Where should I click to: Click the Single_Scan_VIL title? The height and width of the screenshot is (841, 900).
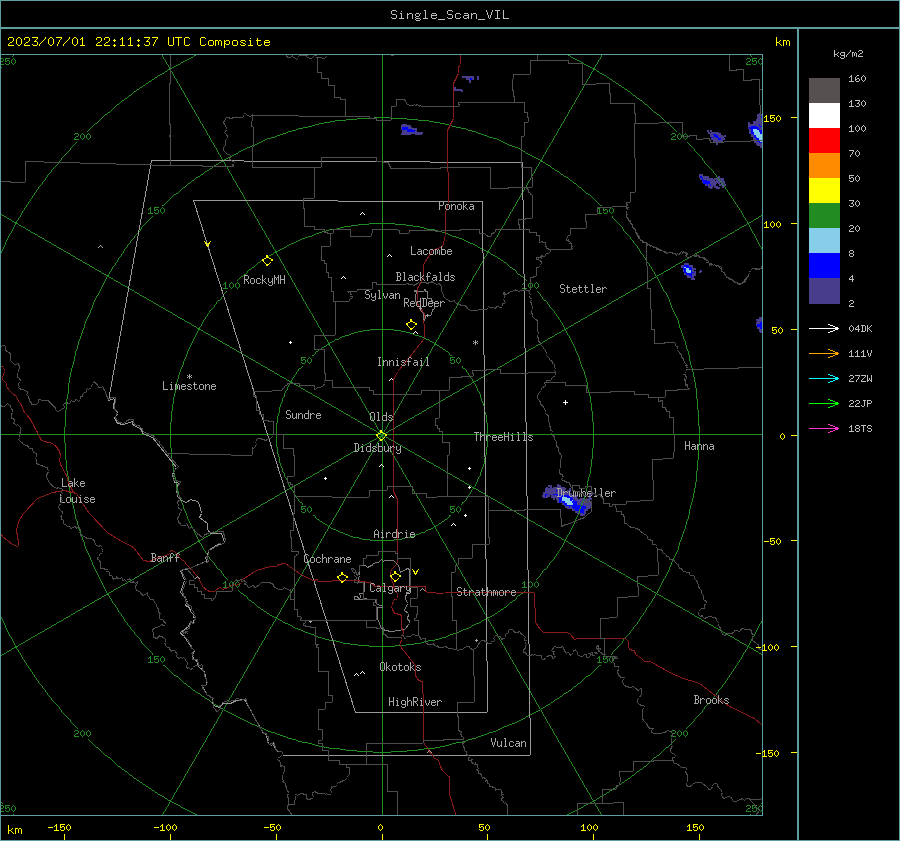coord(449,15)
